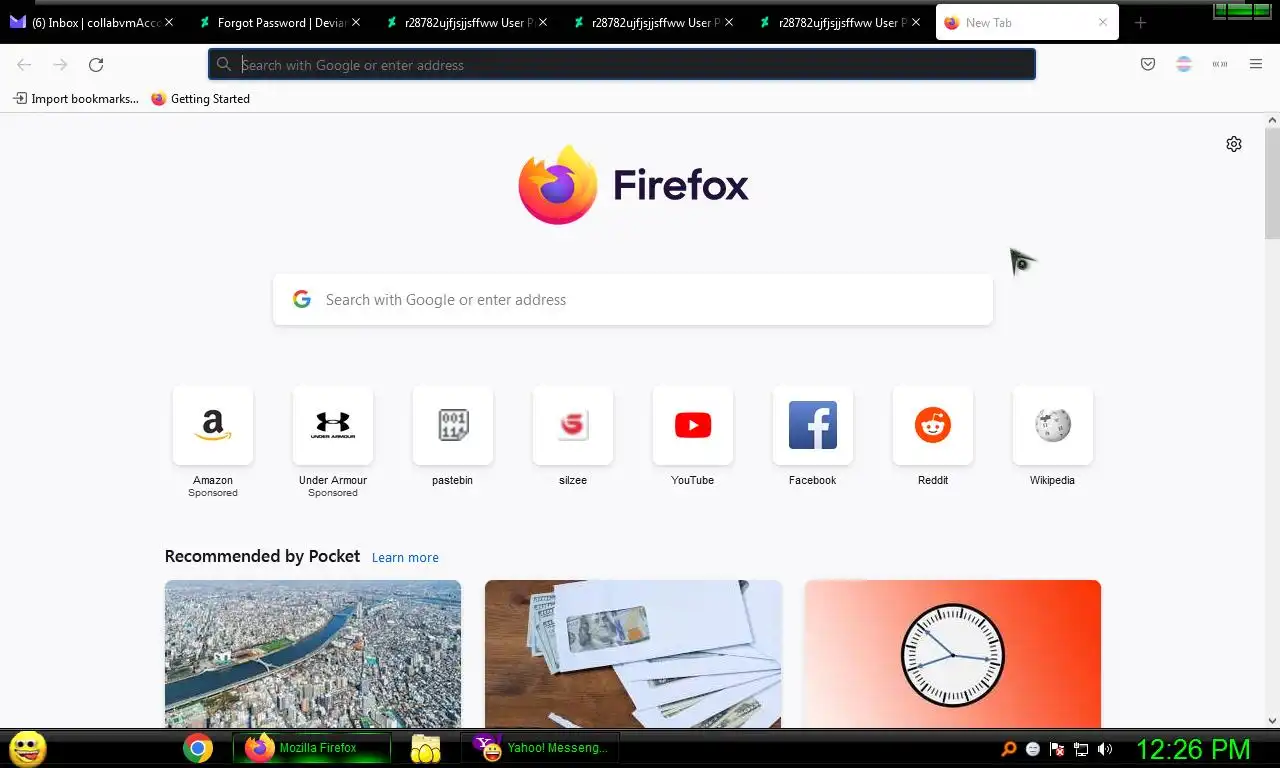Image resolution: width=1280 pixels, height=768 pixels.
Task: Click the Import bookmarks icon in bookmarks bar
Action: 20,99
